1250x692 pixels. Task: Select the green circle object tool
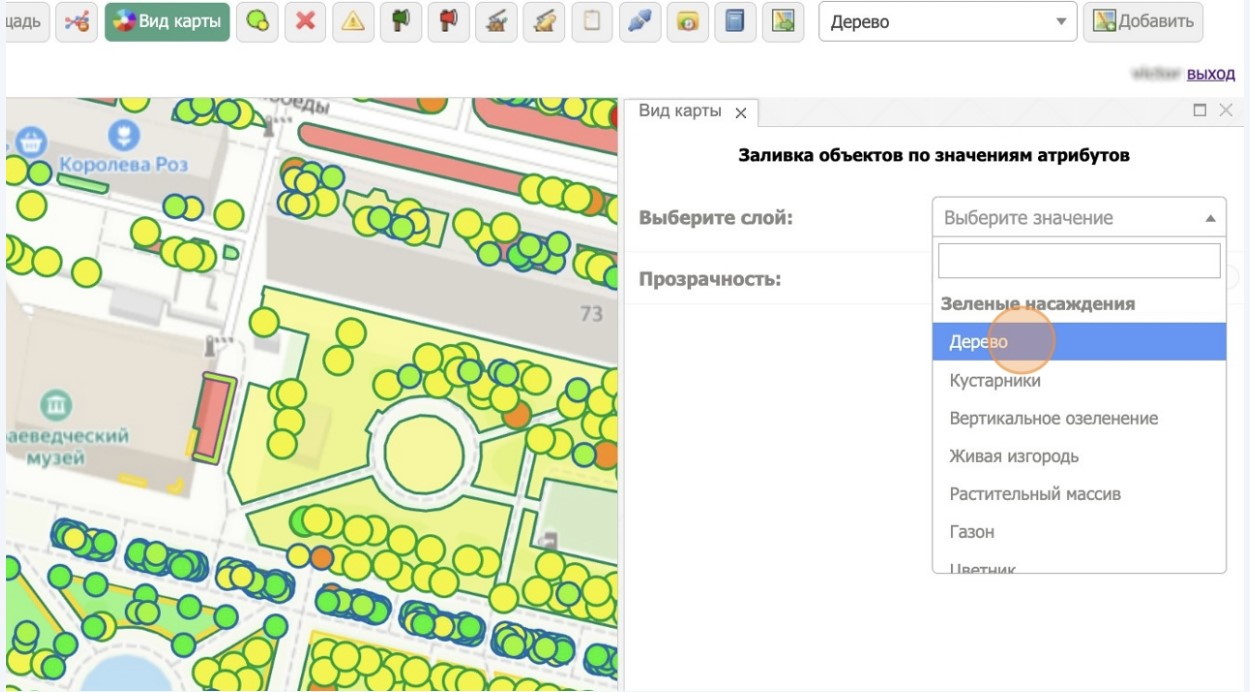[x=257, y=22]
